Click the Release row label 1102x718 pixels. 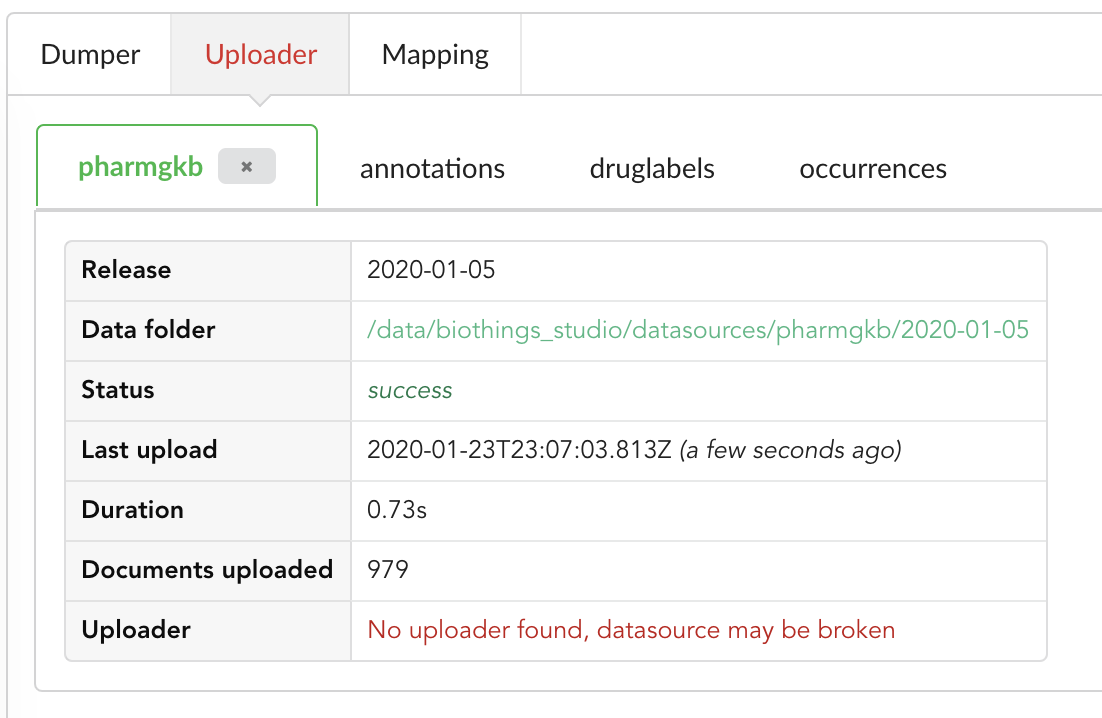tap(126, 270)
